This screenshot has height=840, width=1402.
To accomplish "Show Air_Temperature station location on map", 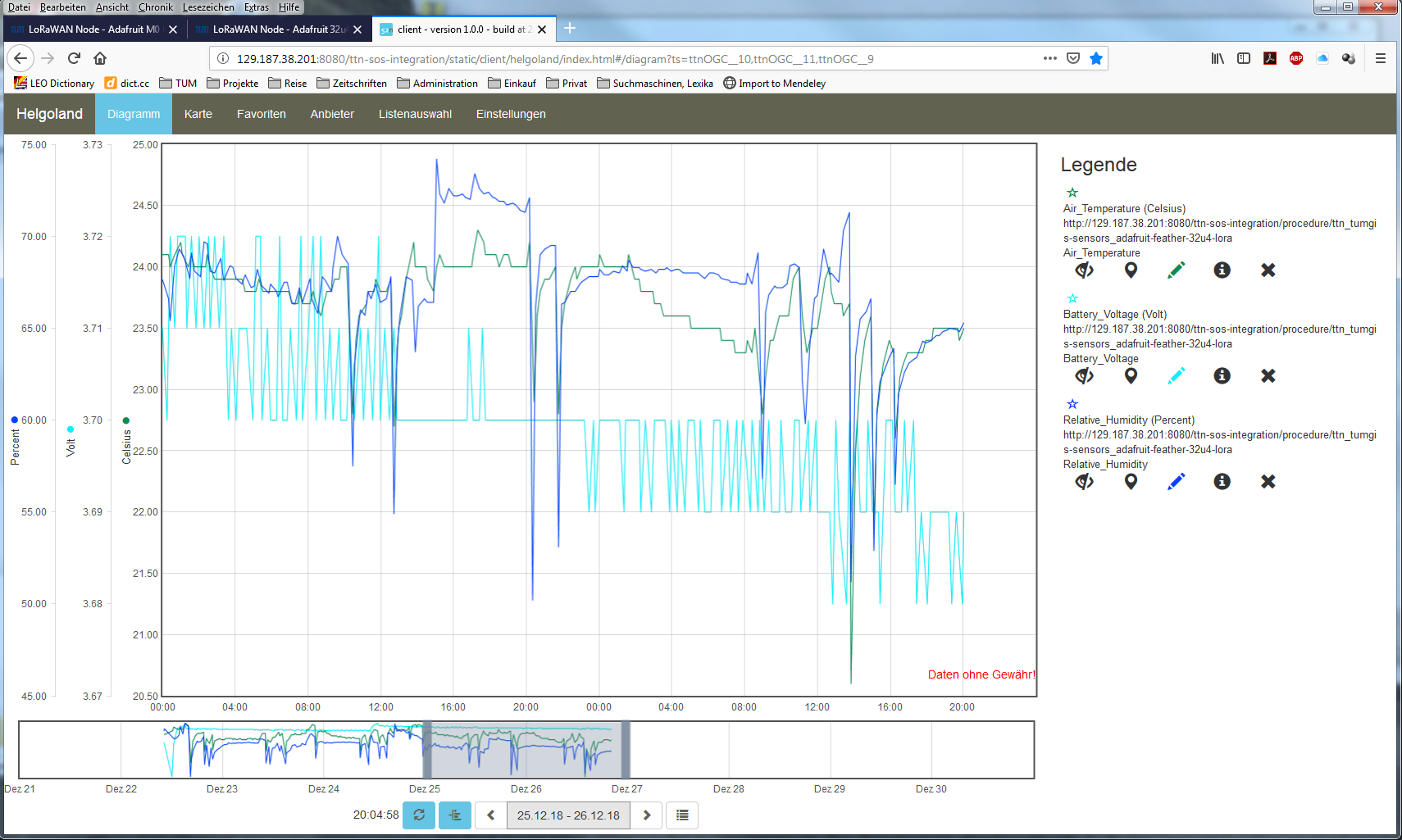I will click(x=1131, y=270).
